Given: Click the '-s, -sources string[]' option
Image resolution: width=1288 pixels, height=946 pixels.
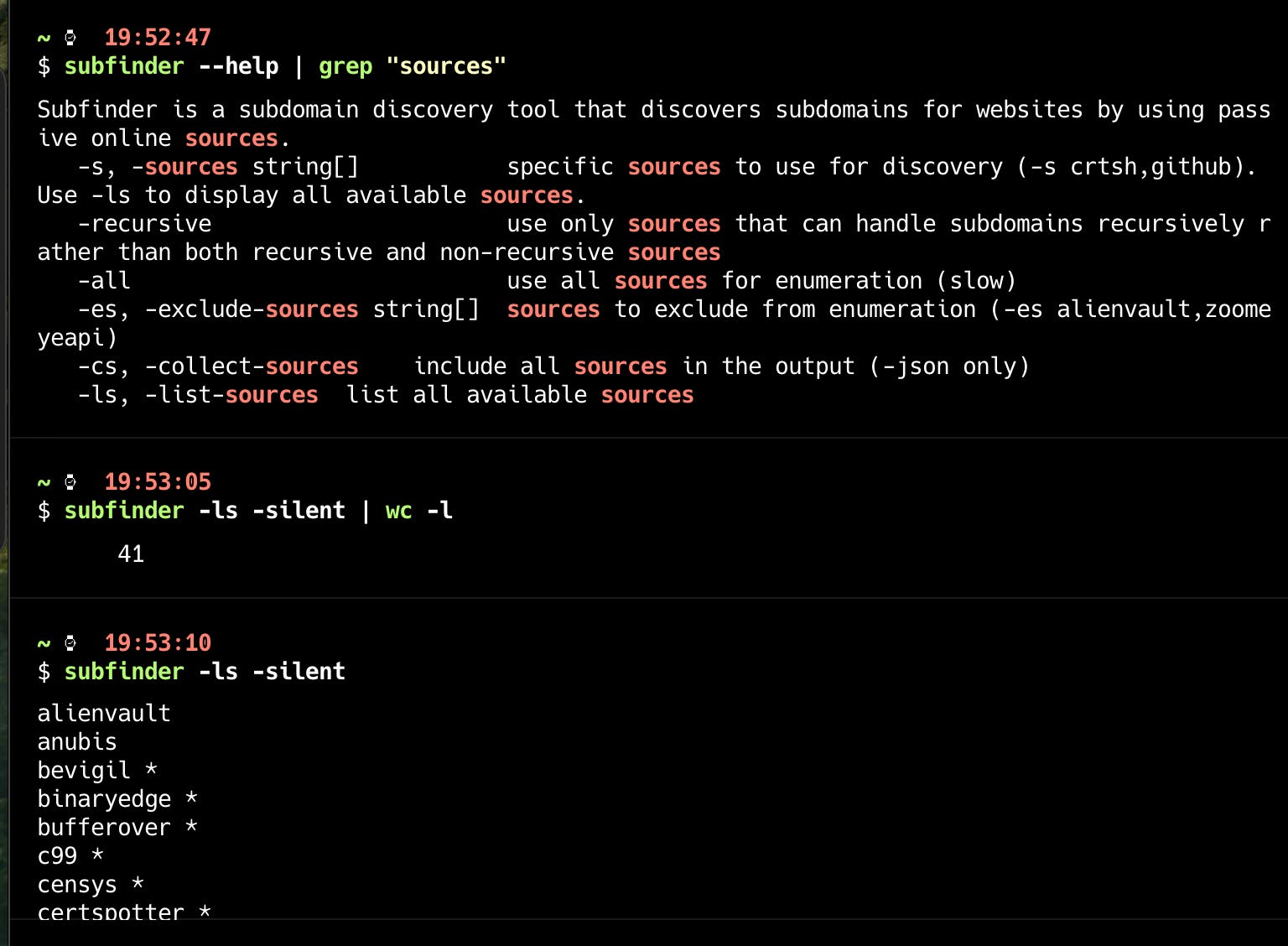Looking at the screenshot, I should click(218, 167).
